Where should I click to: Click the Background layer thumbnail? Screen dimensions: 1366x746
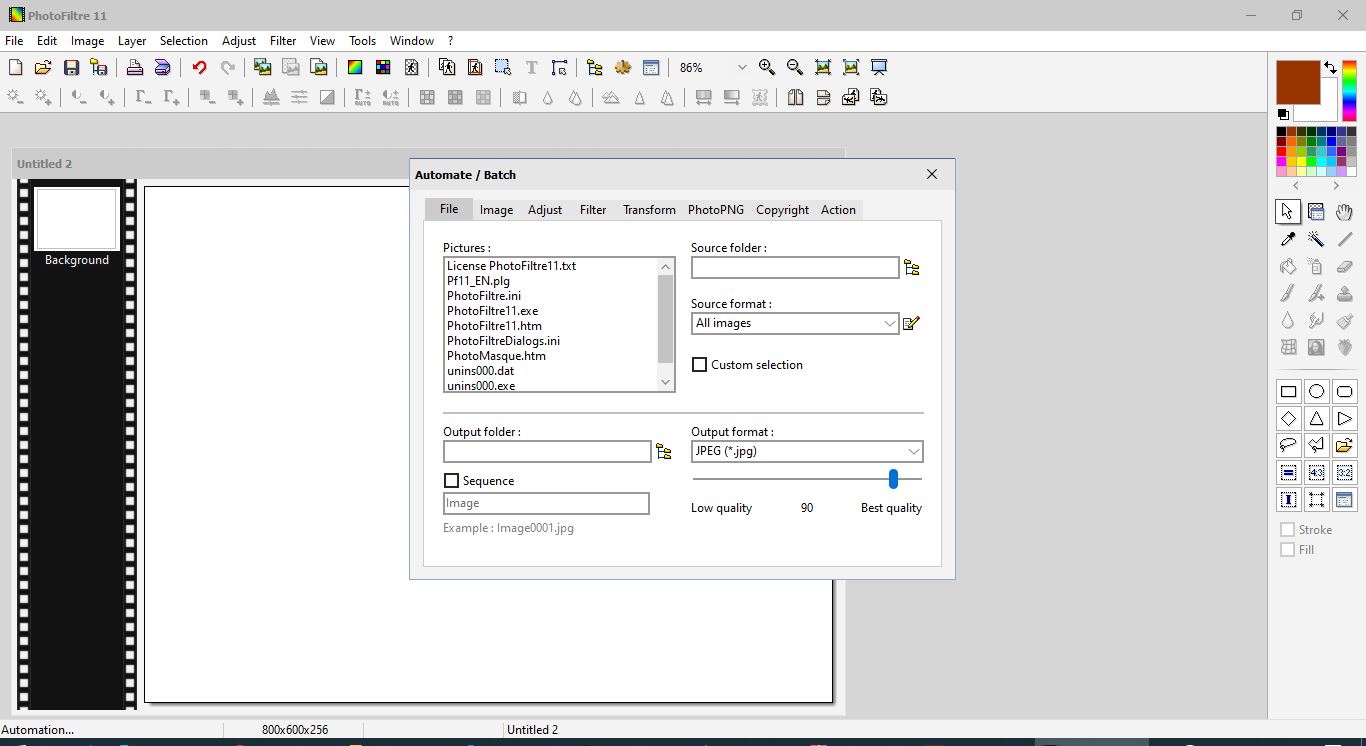pos(77,219)
